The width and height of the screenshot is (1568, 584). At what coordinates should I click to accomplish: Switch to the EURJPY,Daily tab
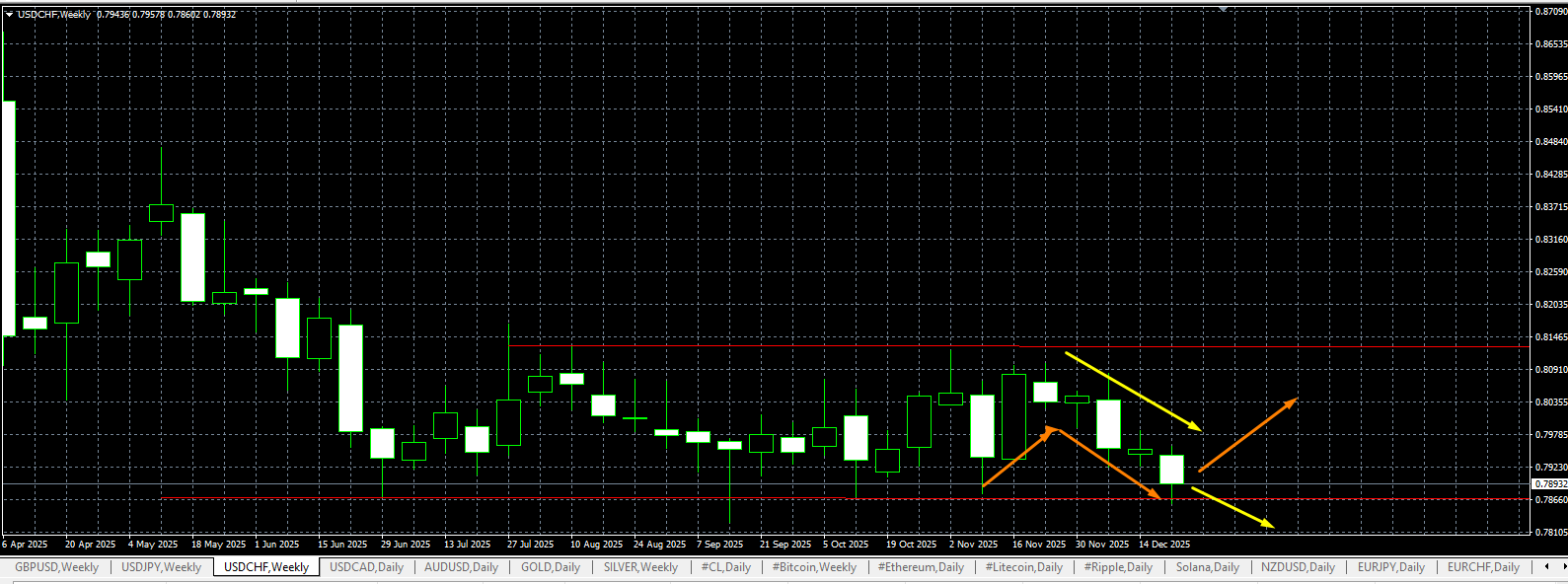coord(1391,567)
